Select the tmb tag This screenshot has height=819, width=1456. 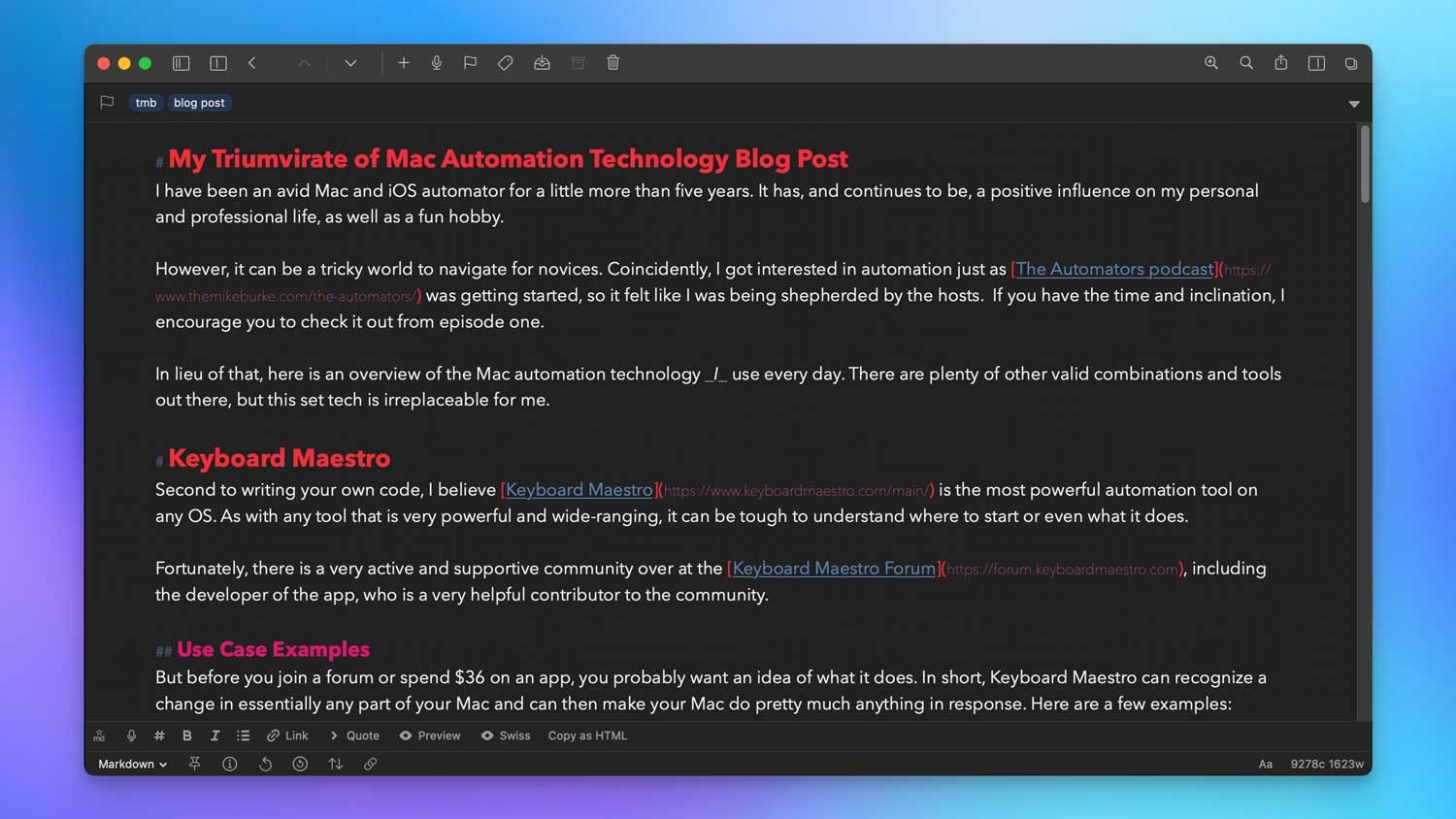pos(146,102)
